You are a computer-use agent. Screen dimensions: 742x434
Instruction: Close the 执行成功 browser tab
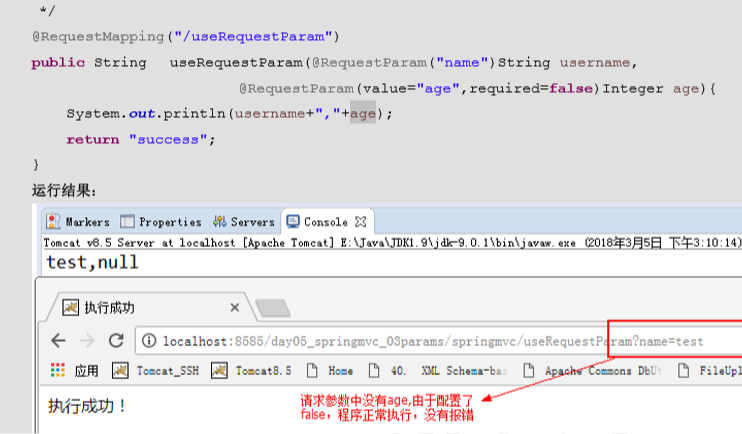(234, 308)
